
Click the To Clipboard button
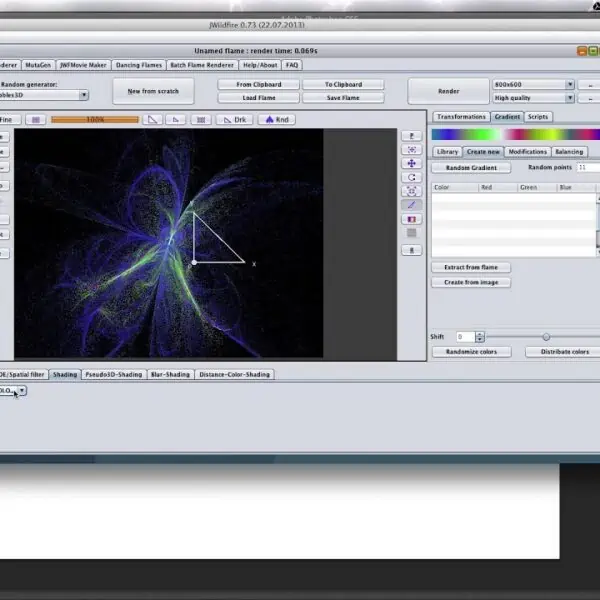[343, 85]
